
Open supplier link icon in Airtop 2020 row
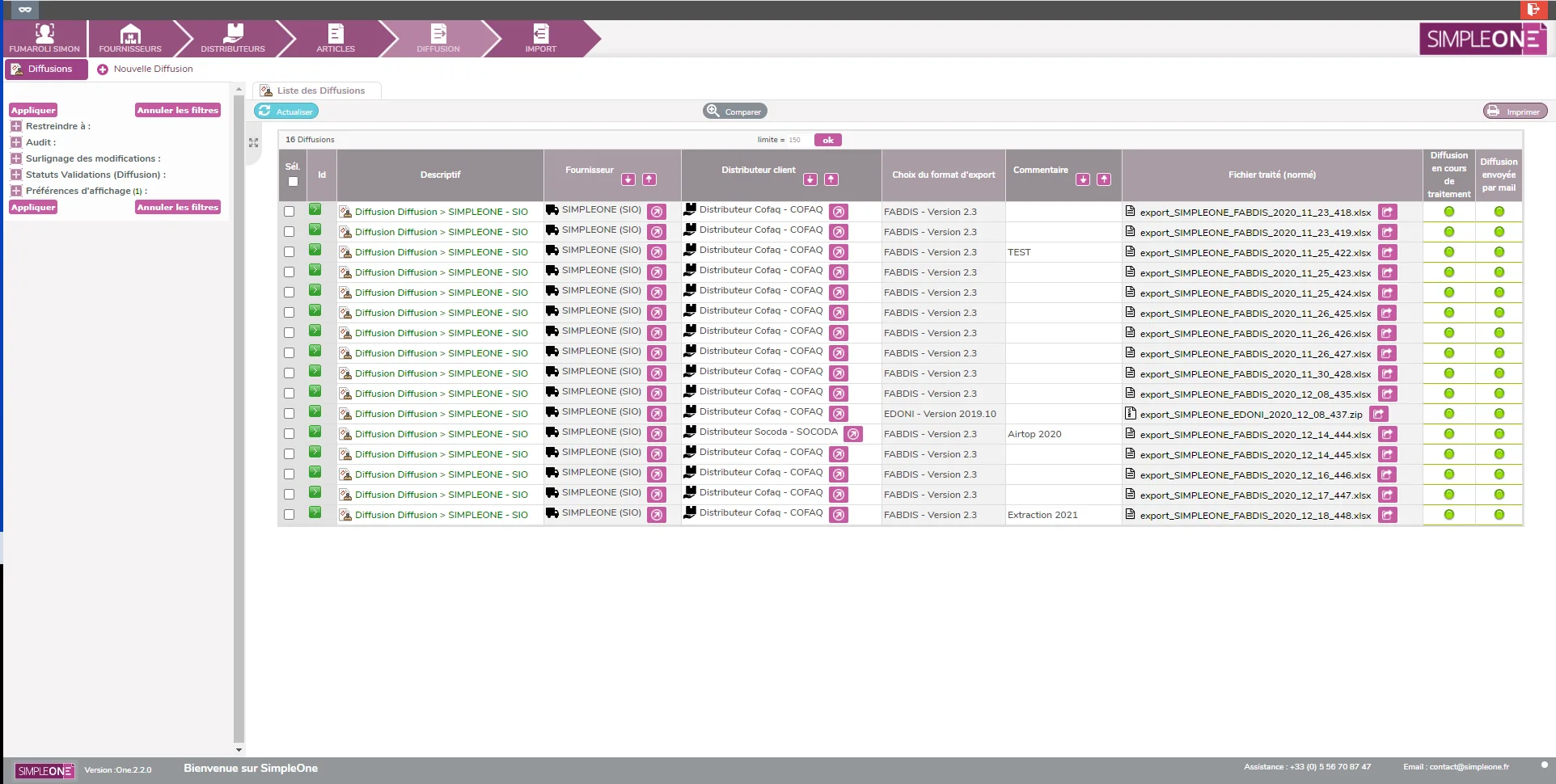[x=657, y=434]
